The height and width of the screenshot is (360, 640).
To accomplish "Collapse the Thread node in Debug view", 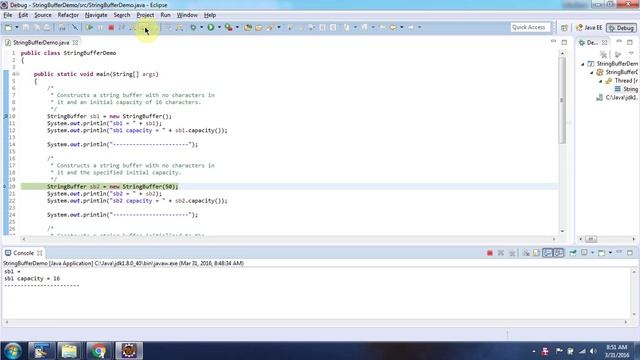I will 600,81.
